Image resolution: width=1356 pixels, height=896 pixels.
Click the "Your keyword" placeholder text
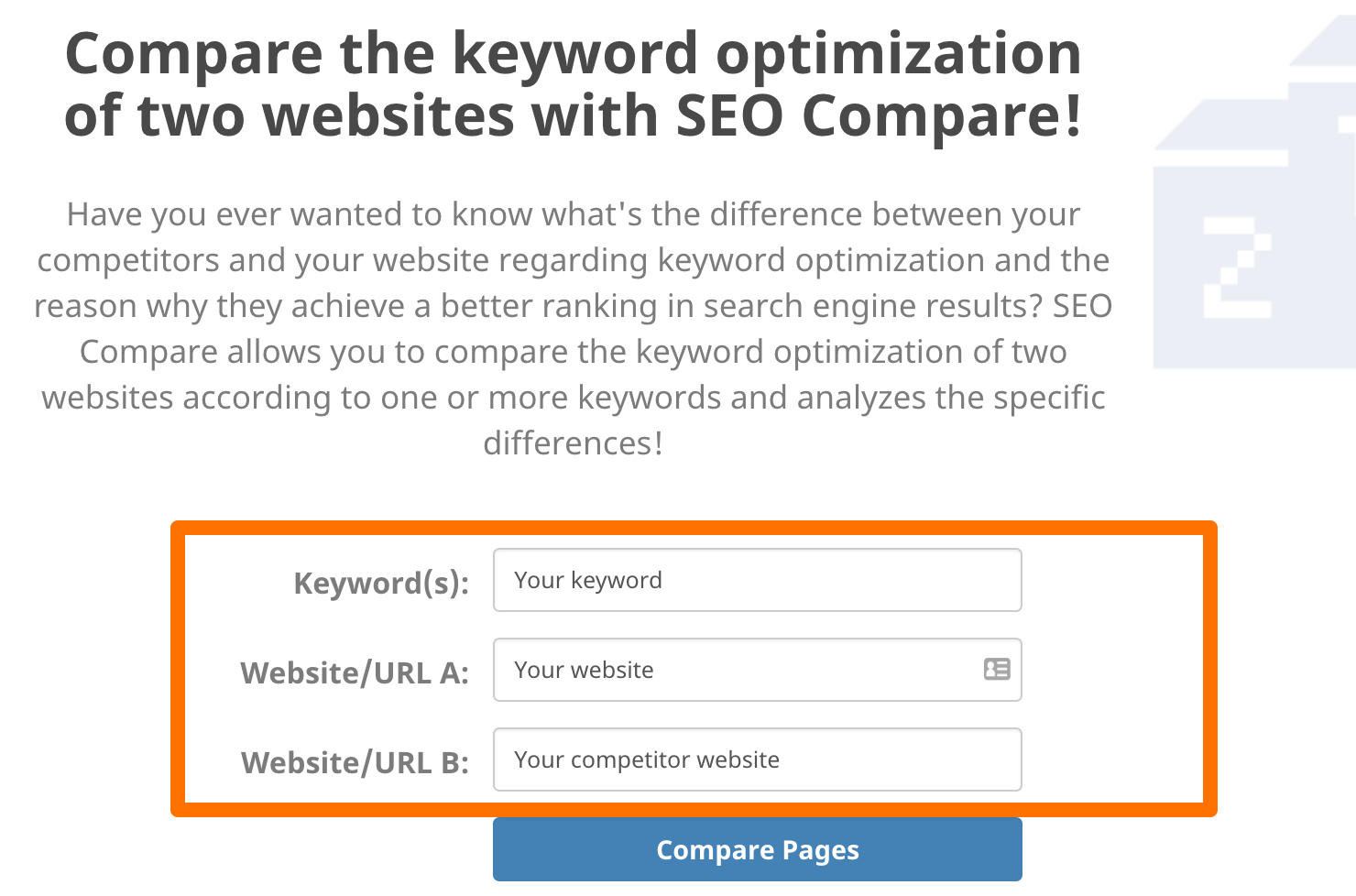click(x=588, y=580)
